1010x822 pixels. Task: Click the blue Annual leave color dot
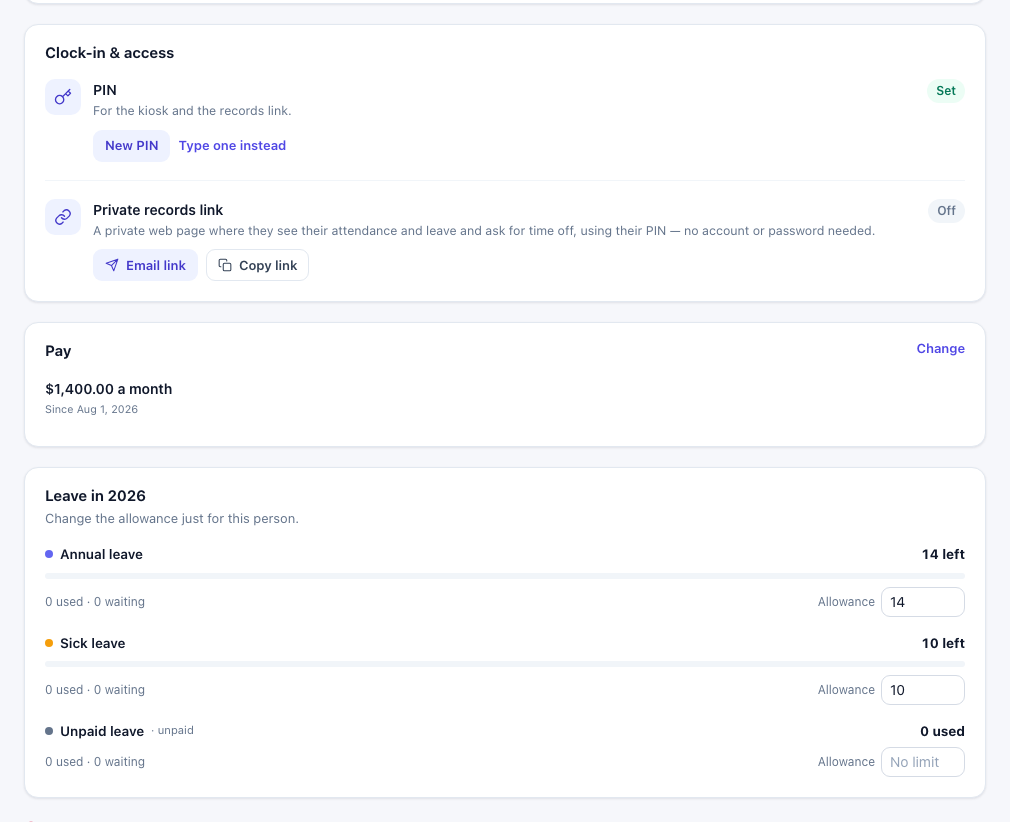coord(49,554)
